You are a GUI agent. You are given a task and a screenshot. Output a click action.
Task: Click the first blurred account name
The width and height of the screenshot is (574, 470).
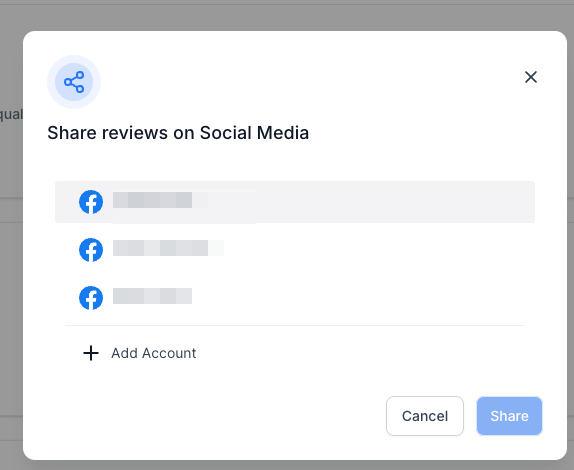[x=160, y=200]
